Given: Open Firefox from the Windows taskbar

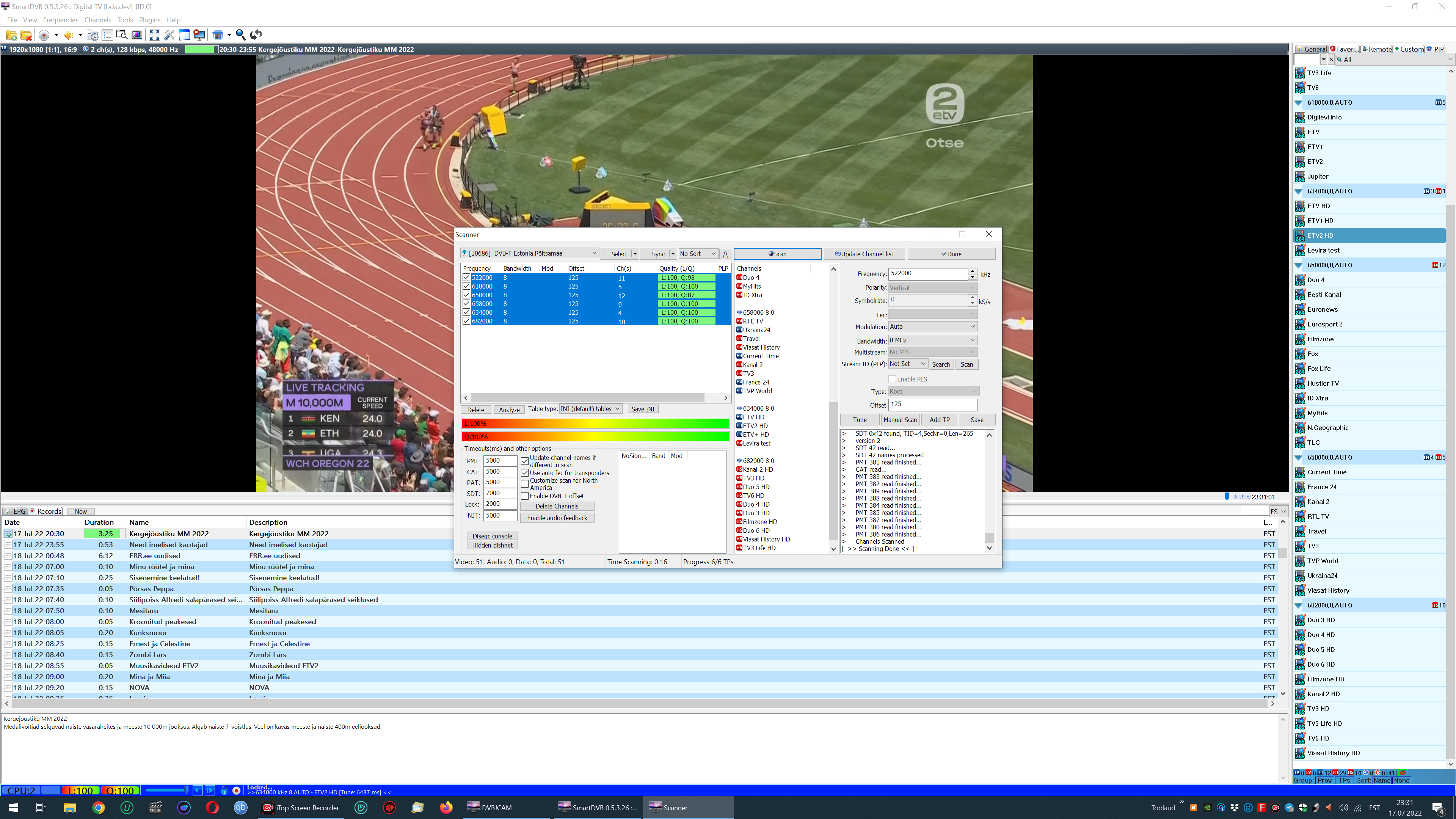Looking at the screenshot, I should 447,808.
